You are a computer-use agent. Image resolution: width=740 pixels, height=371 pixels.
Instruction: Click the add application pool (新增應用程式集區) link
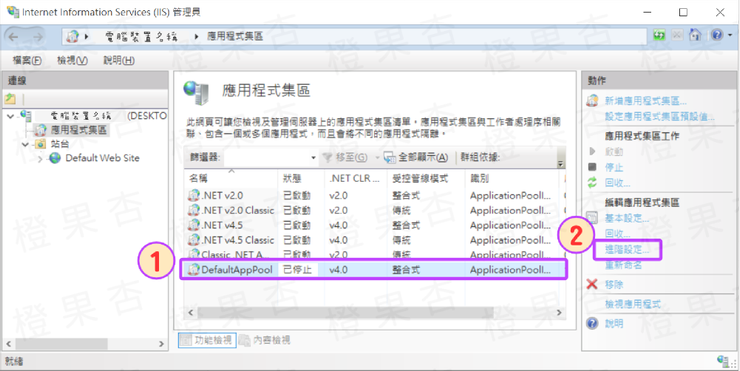tap(645, 101)
